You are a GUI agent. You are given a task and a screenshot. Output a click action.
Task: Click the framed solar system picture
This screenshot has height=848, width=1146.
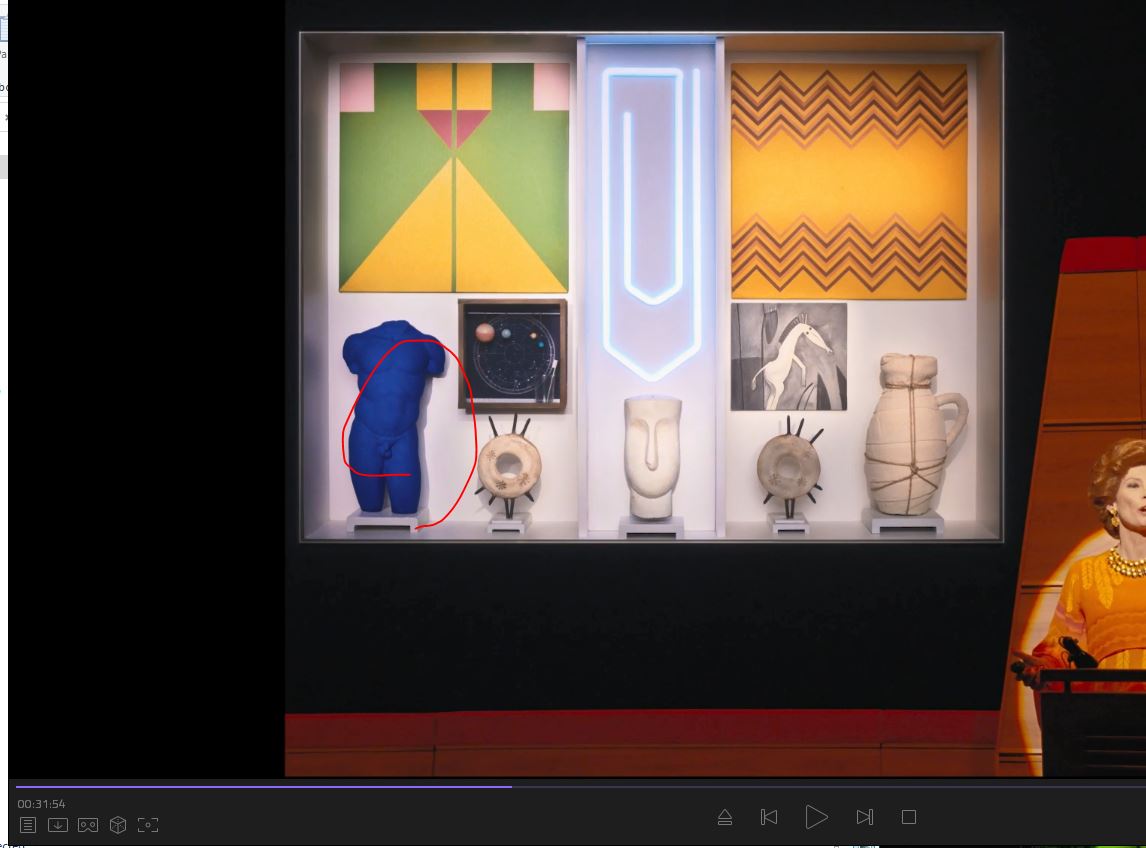point(512,355)
